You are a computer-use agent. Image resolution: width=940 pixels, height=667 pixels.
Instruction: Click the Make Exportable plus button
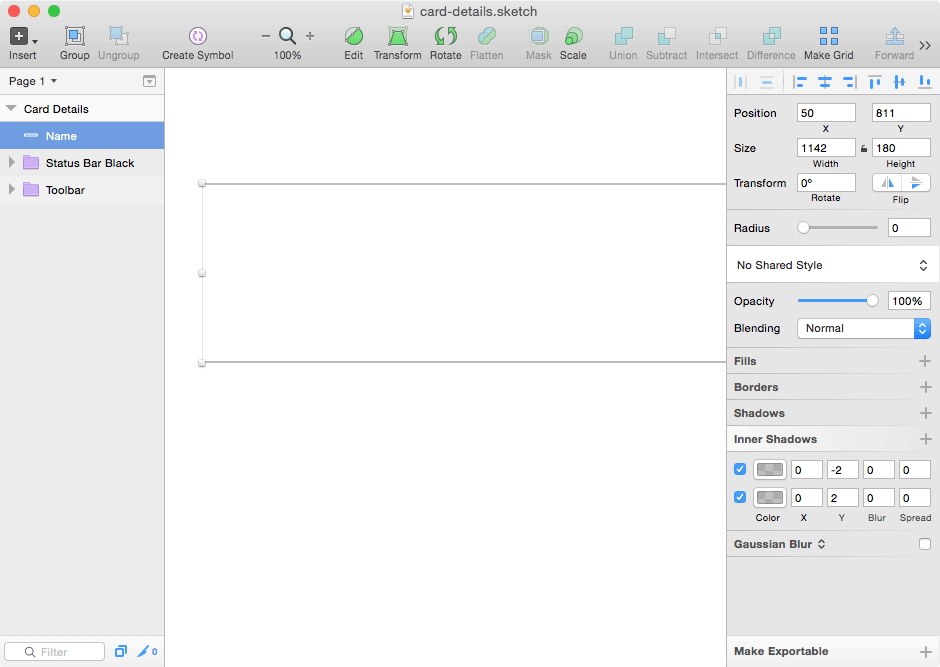coord(925,651)
